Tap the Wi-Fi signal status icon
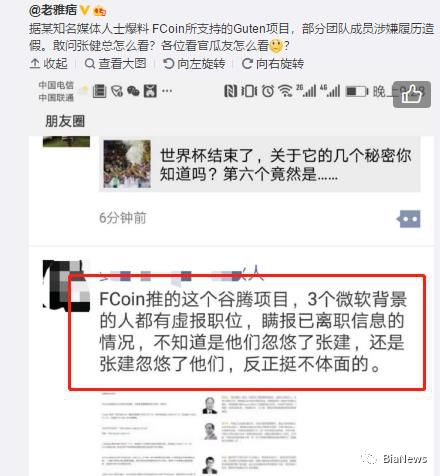Image resolution: width=440 pixels, height=476 pixels. pyautogui.click(x=286, y=91)
